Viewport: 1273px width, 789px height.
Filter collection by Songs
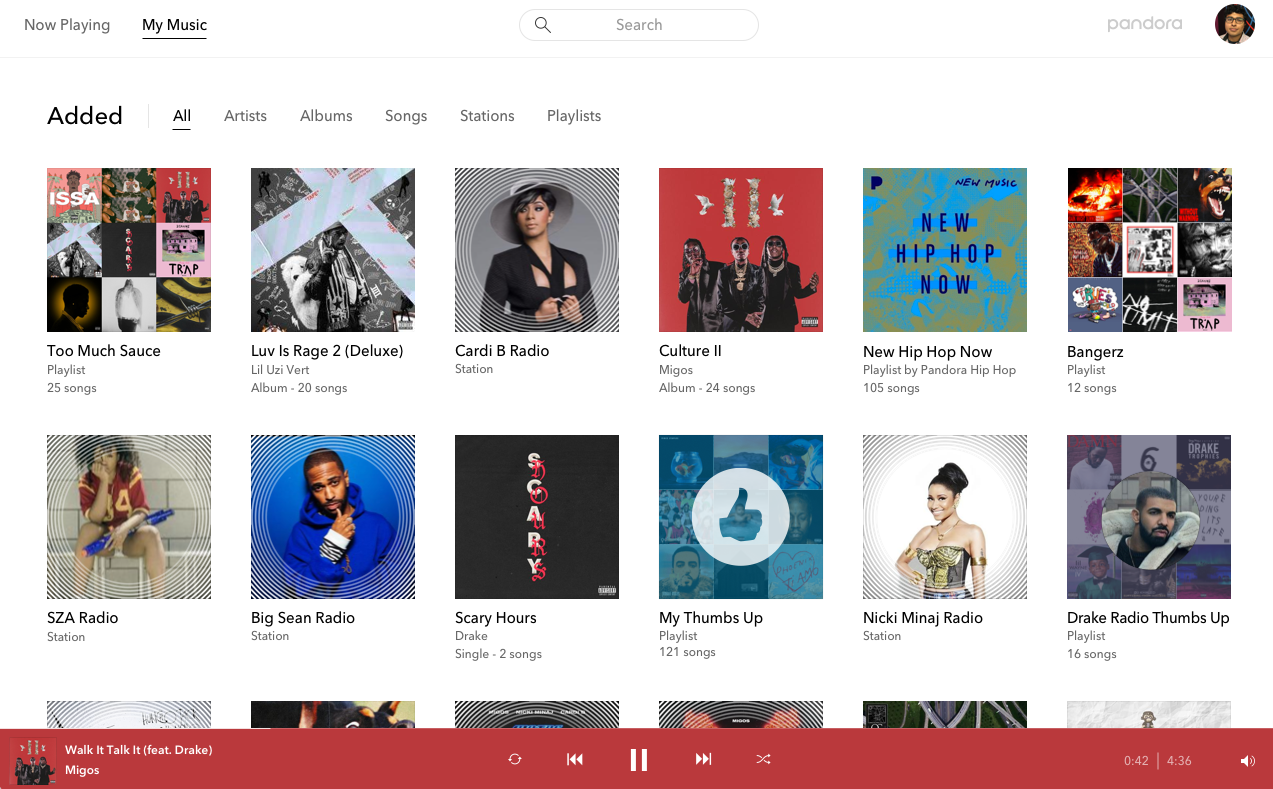coord(406,116)
